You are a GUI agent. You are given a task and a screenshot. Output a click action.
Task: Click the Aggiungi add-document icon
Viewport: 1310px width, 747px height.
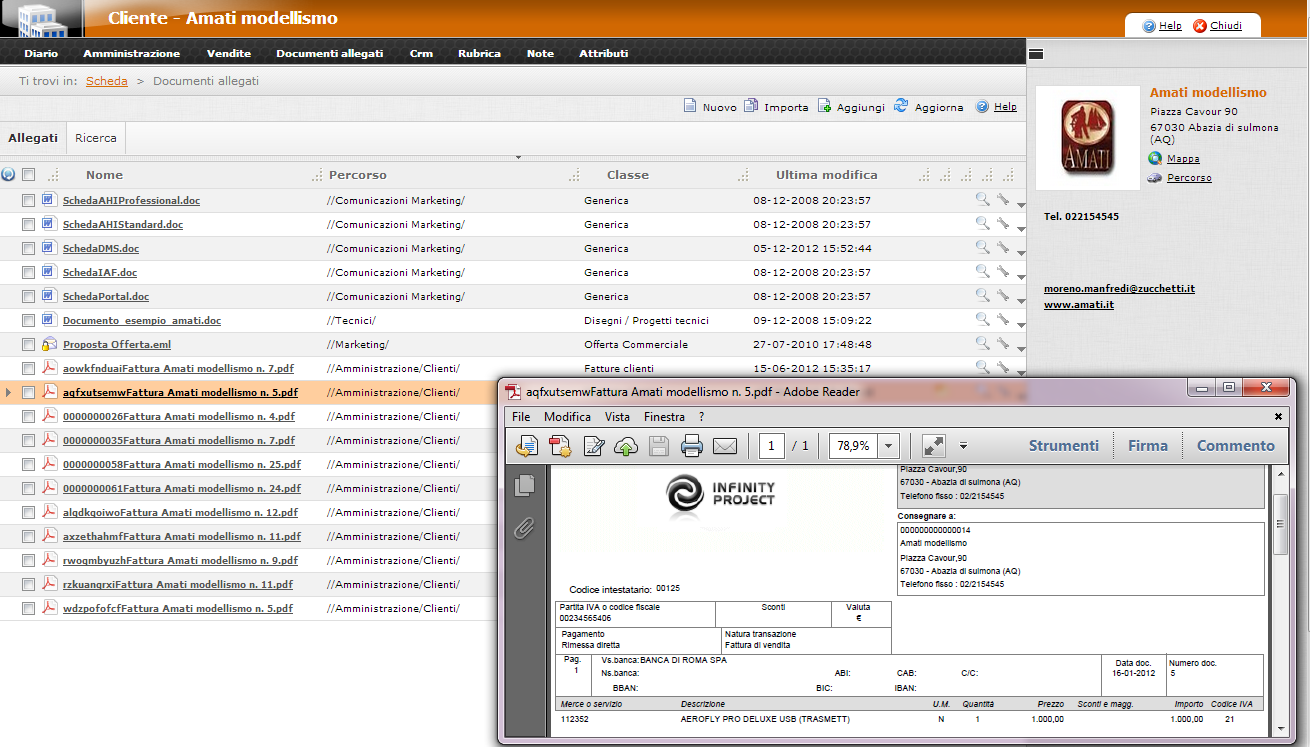(x=825, y=106)
